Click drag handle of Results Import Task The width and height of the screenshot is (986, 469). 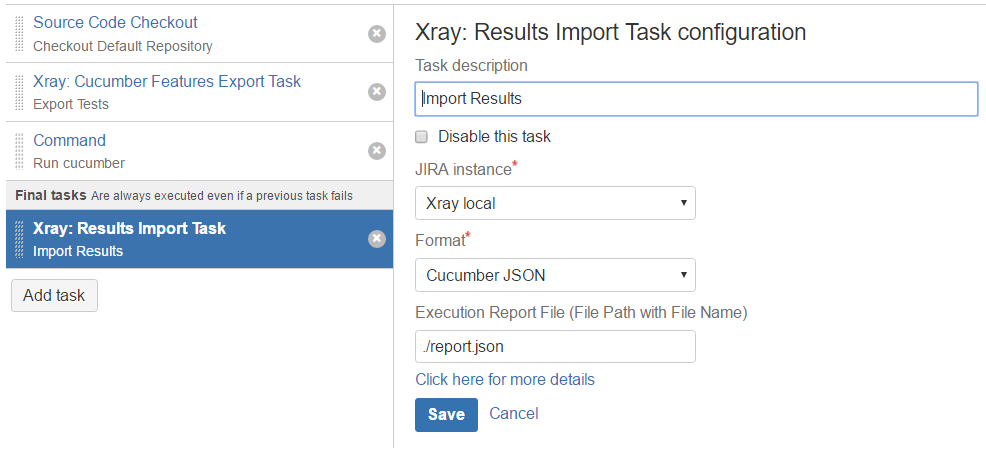tap(19, 239)
